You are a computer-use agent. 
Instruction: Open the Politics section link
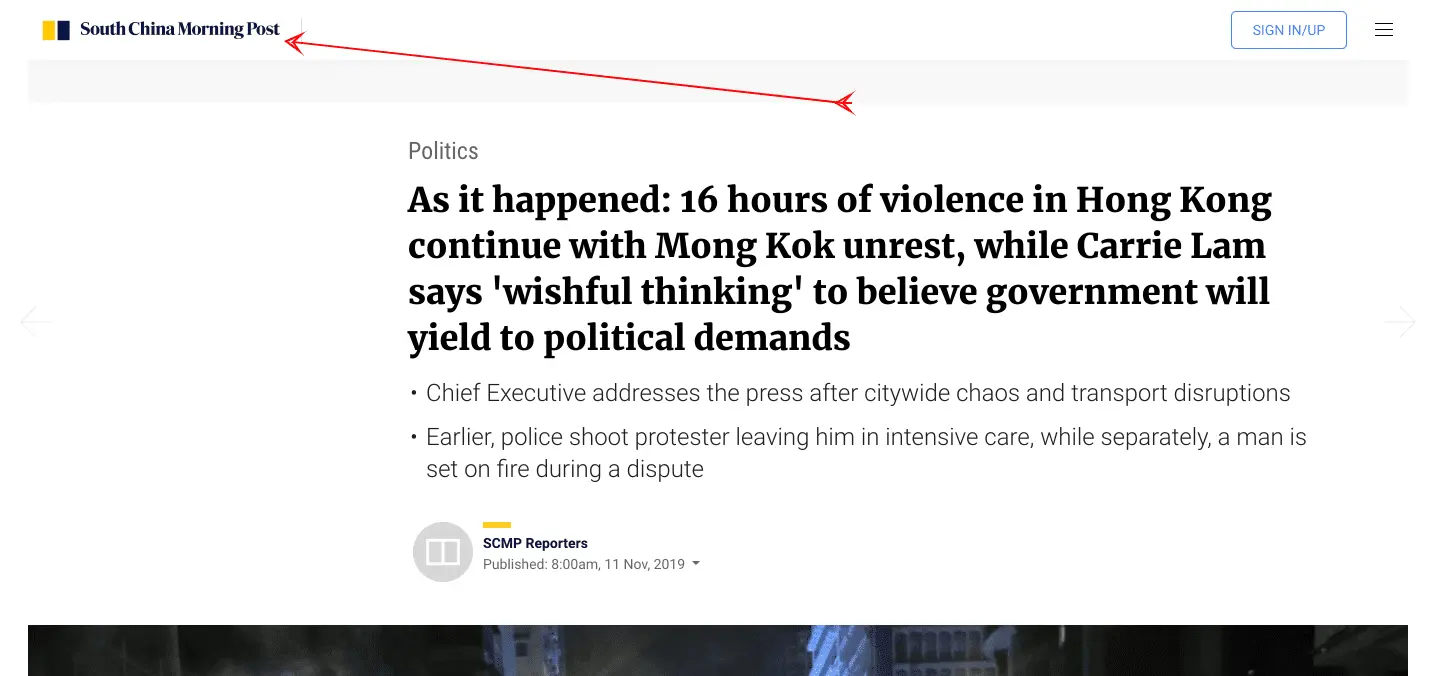click(443, 151)
